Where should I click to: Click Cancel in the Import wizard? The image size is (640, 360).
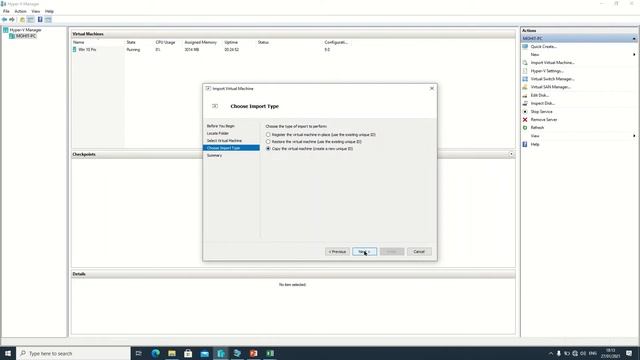tap(419, 252)
